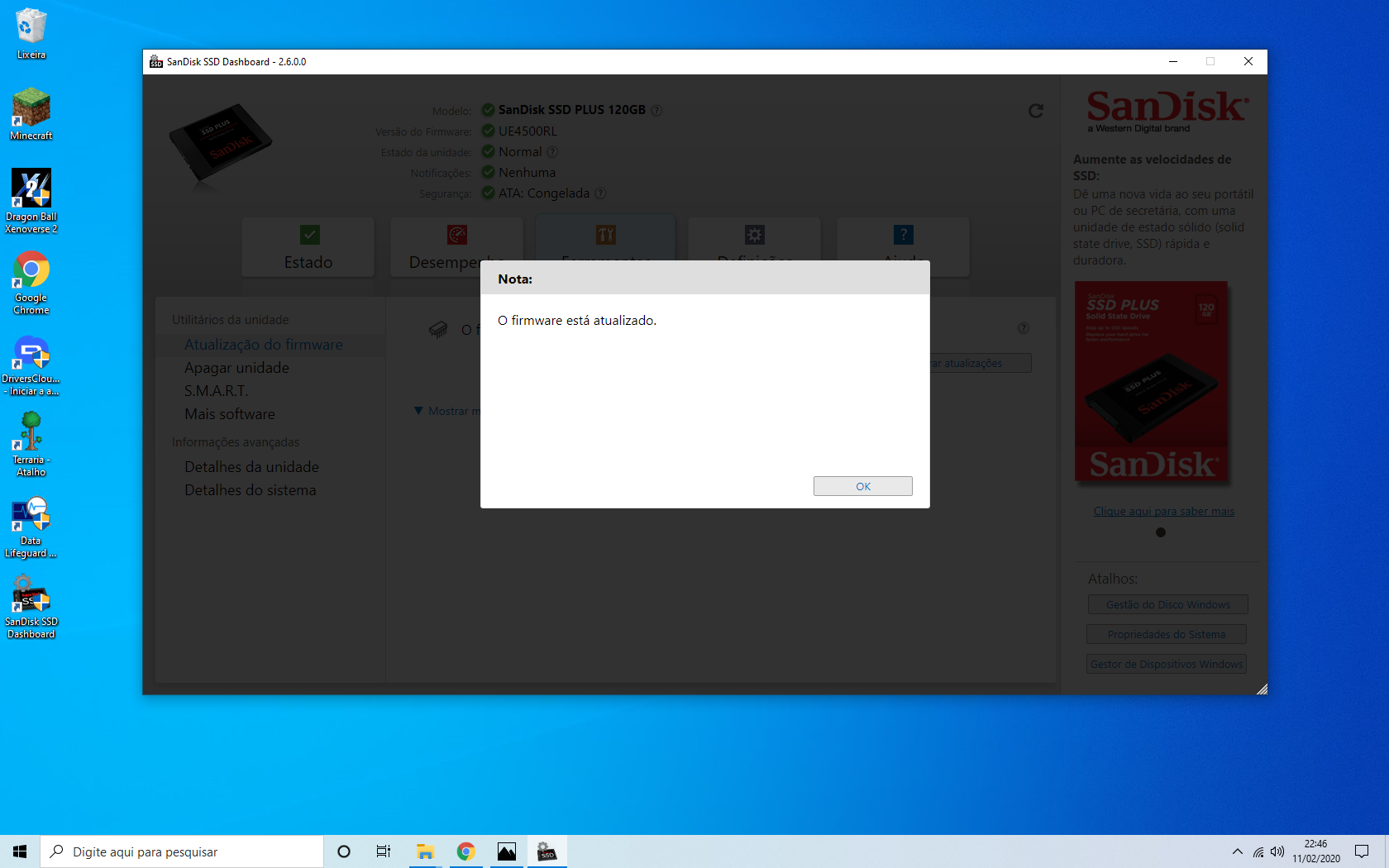Open the Ferramentas tab with tools icon
This screenshot has height=868, width=1389.
[x=605, y=237]
